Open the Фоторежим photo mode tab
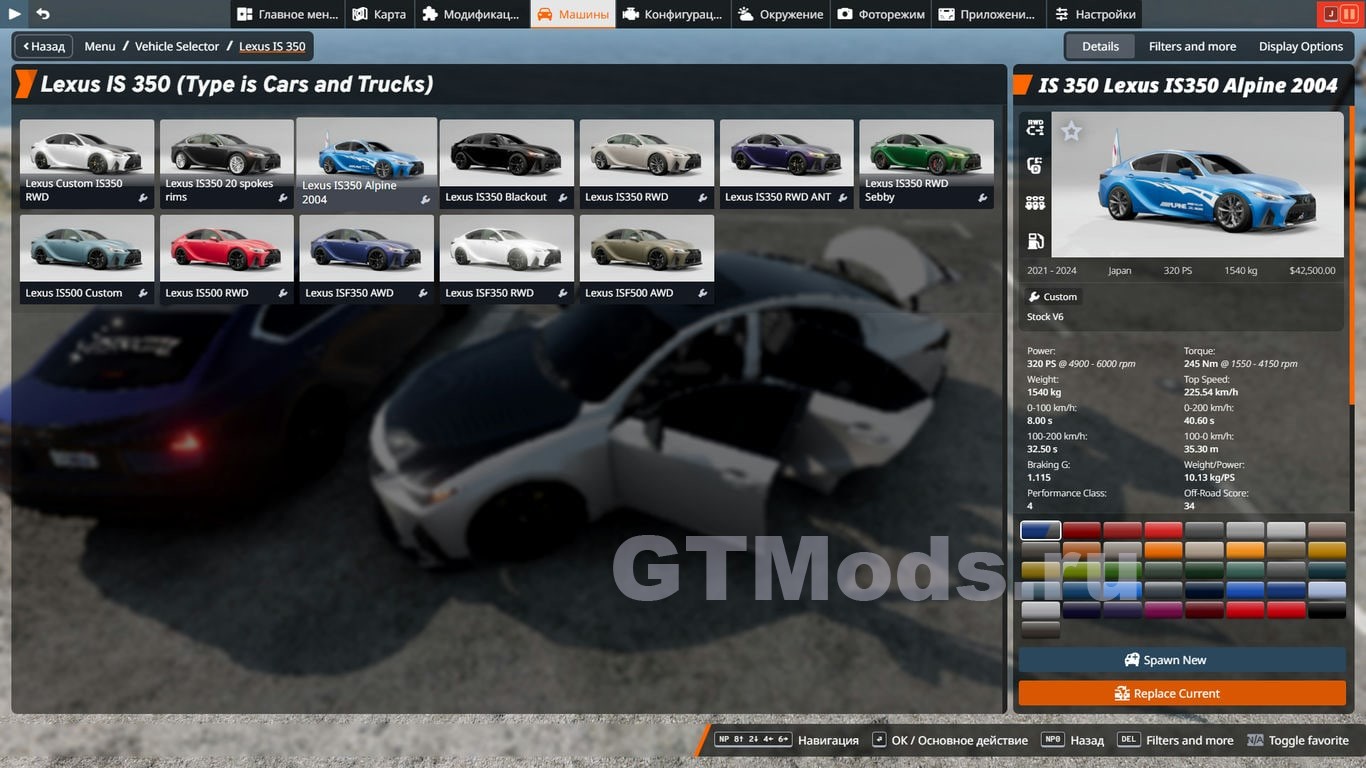 coord(880,14)
